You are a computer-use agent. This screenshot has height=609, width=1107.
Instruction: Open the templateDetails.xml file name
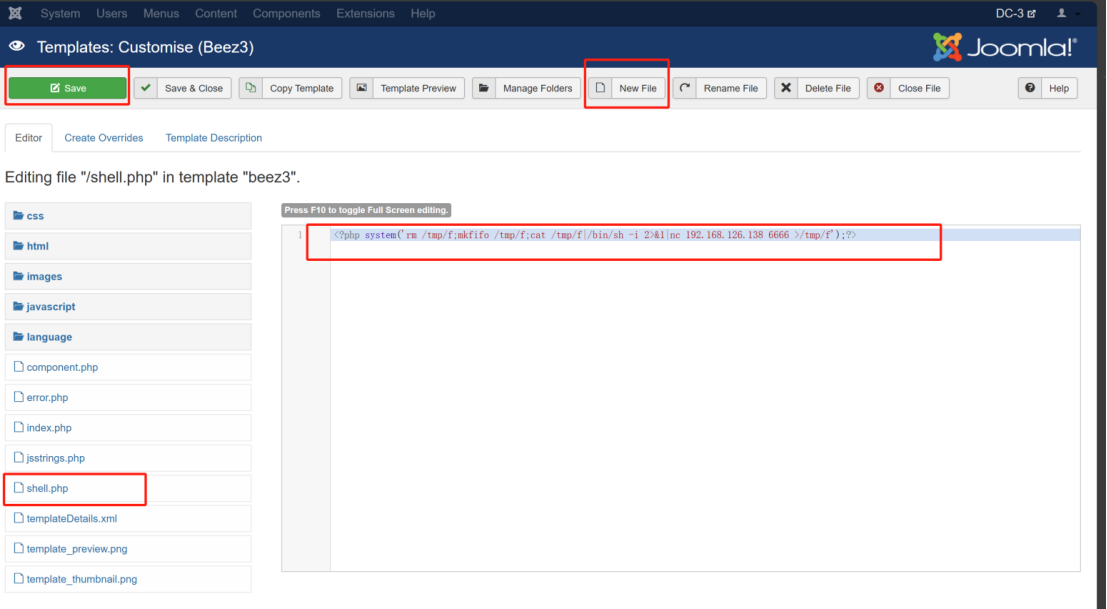(71, 519)
